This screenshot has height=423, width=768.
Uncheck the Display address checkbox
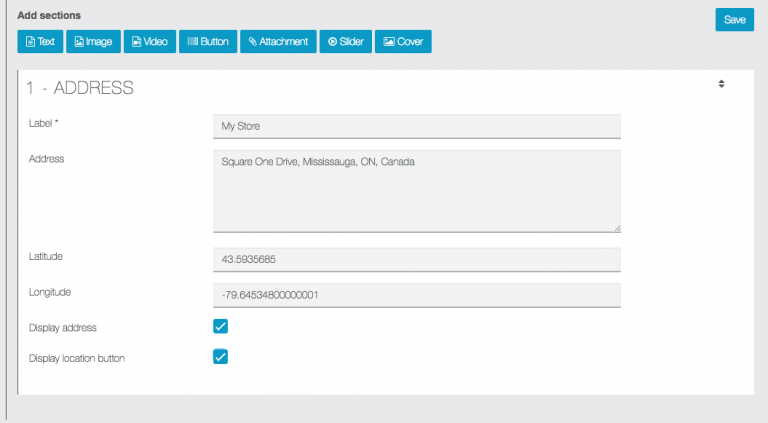point(221,327)
